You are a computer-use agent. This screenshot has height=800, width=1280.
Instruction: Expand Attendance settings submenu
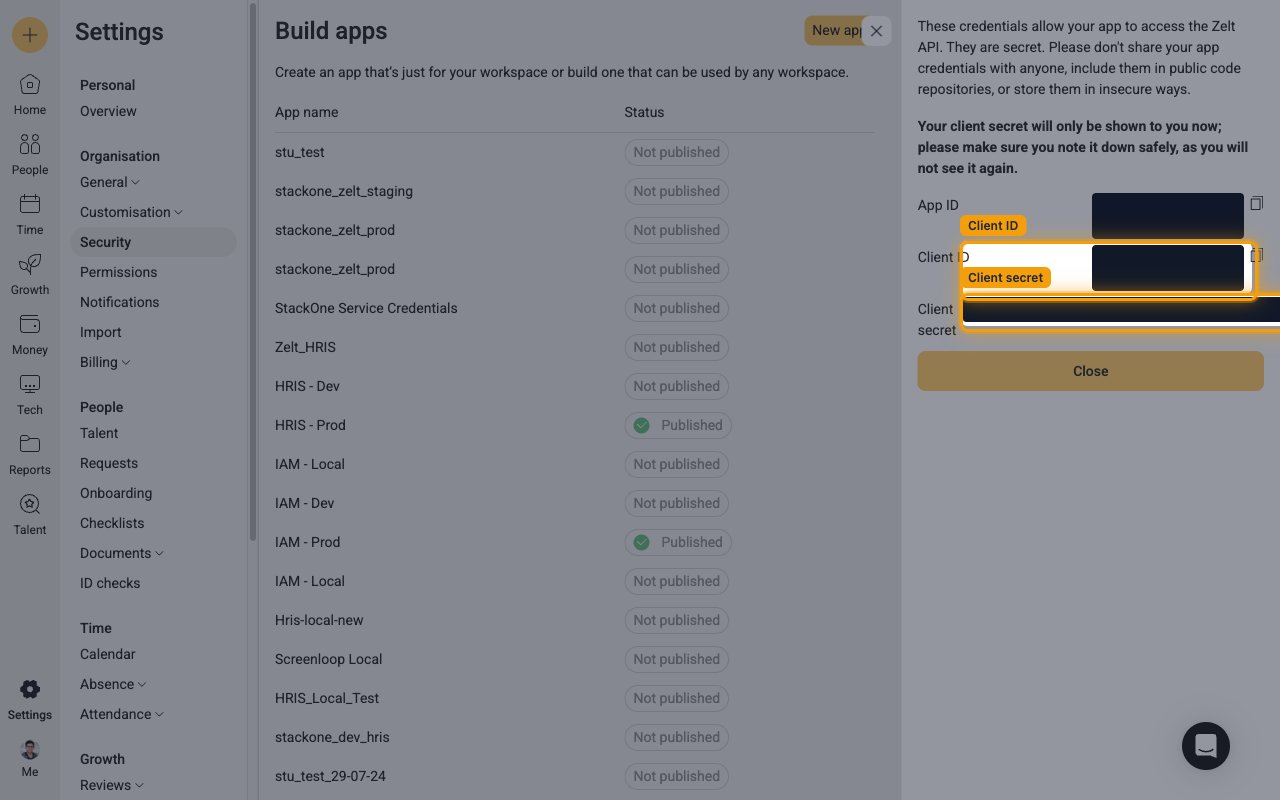click(122, 714)
